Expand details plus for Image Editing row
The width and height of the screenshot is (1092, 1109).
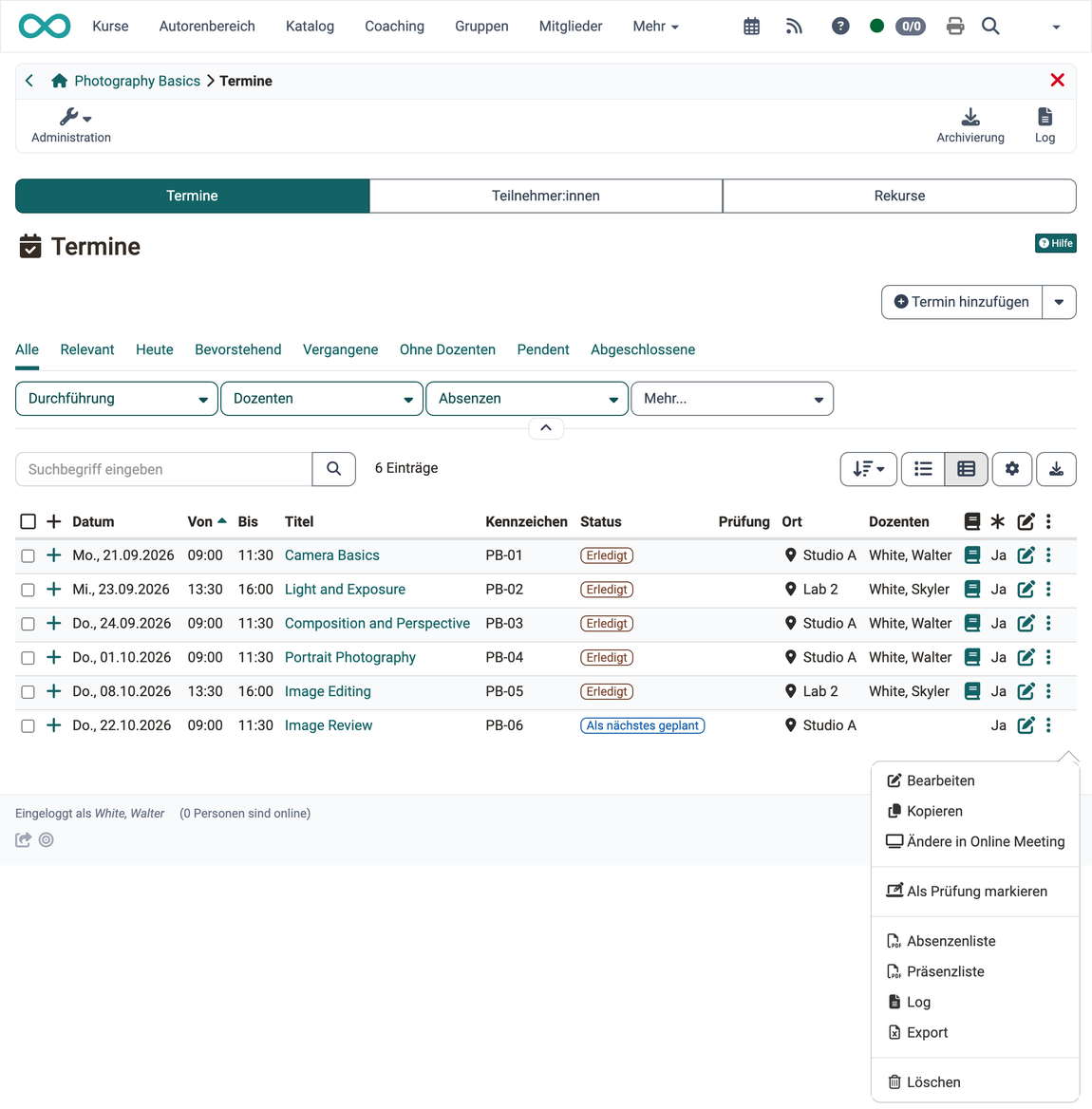[x=54, y=691]
